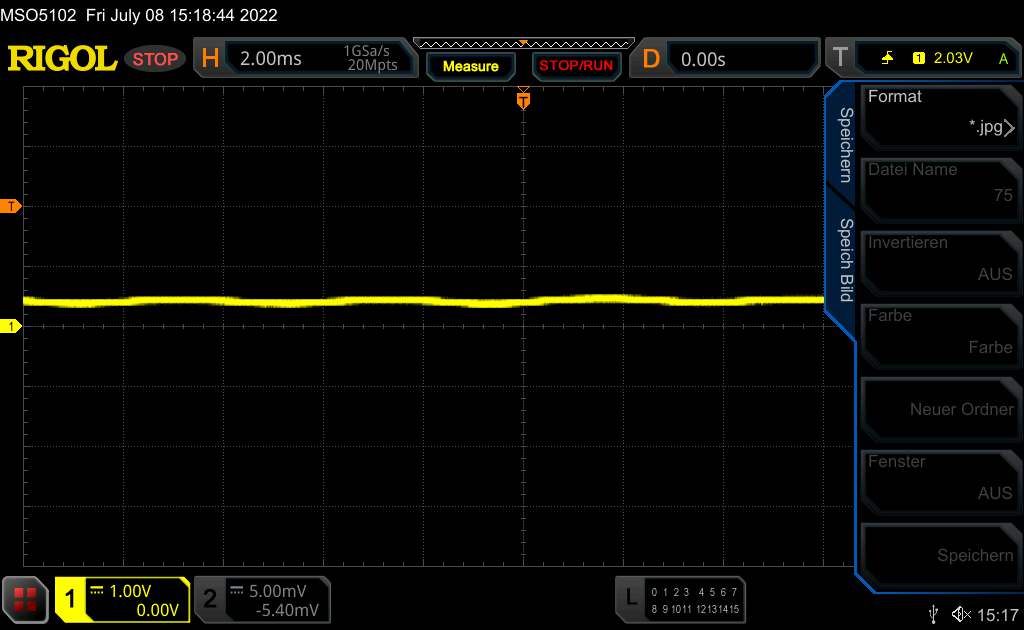Toggle channel 2 with 5.00mV scale
Viewport: 1024px width, 630px height.
click(261, 599)
